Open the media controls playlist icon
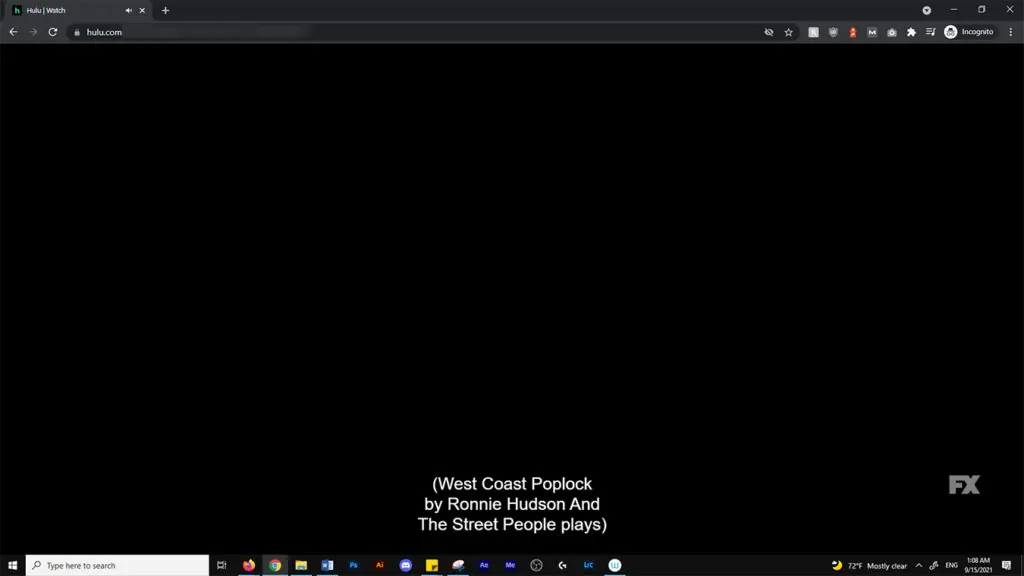Viewport: 1024px width, 576px height. (x=931, y=32)
